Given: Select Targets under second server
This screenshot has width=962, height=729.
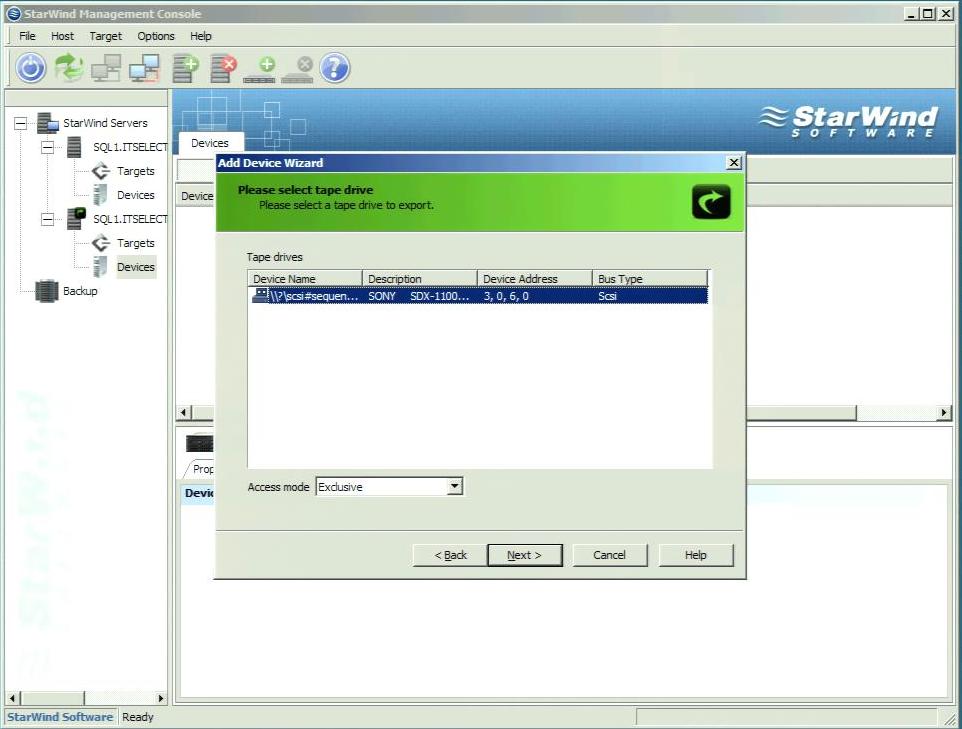Looking at the screenshot, I should pos(136,243).
